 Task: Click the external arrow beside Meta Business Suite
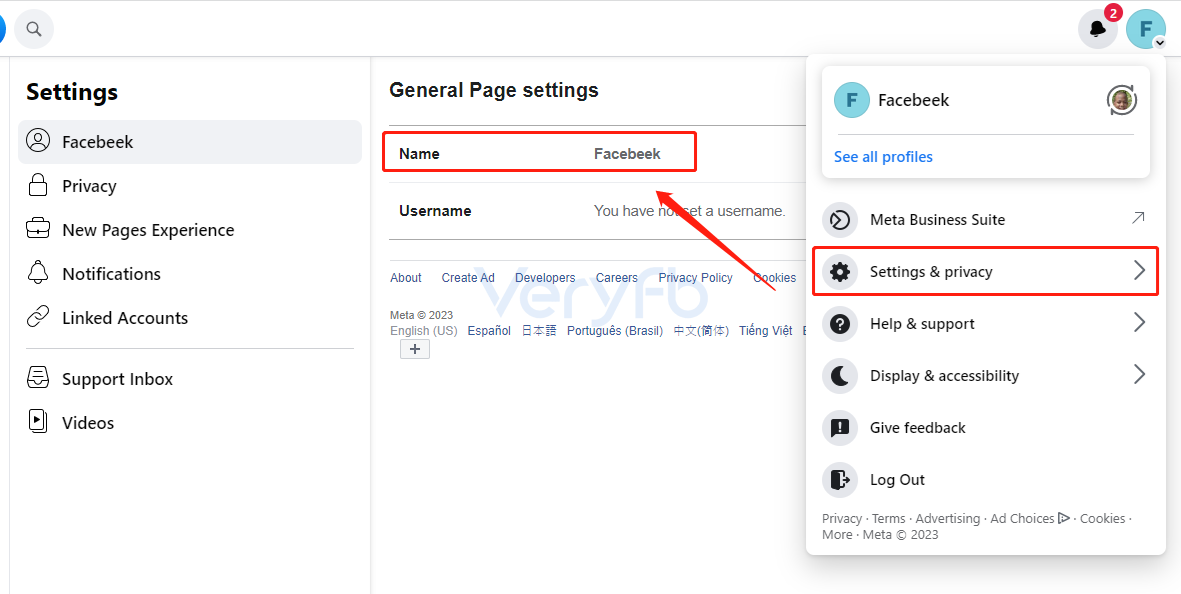point(1138,218)
